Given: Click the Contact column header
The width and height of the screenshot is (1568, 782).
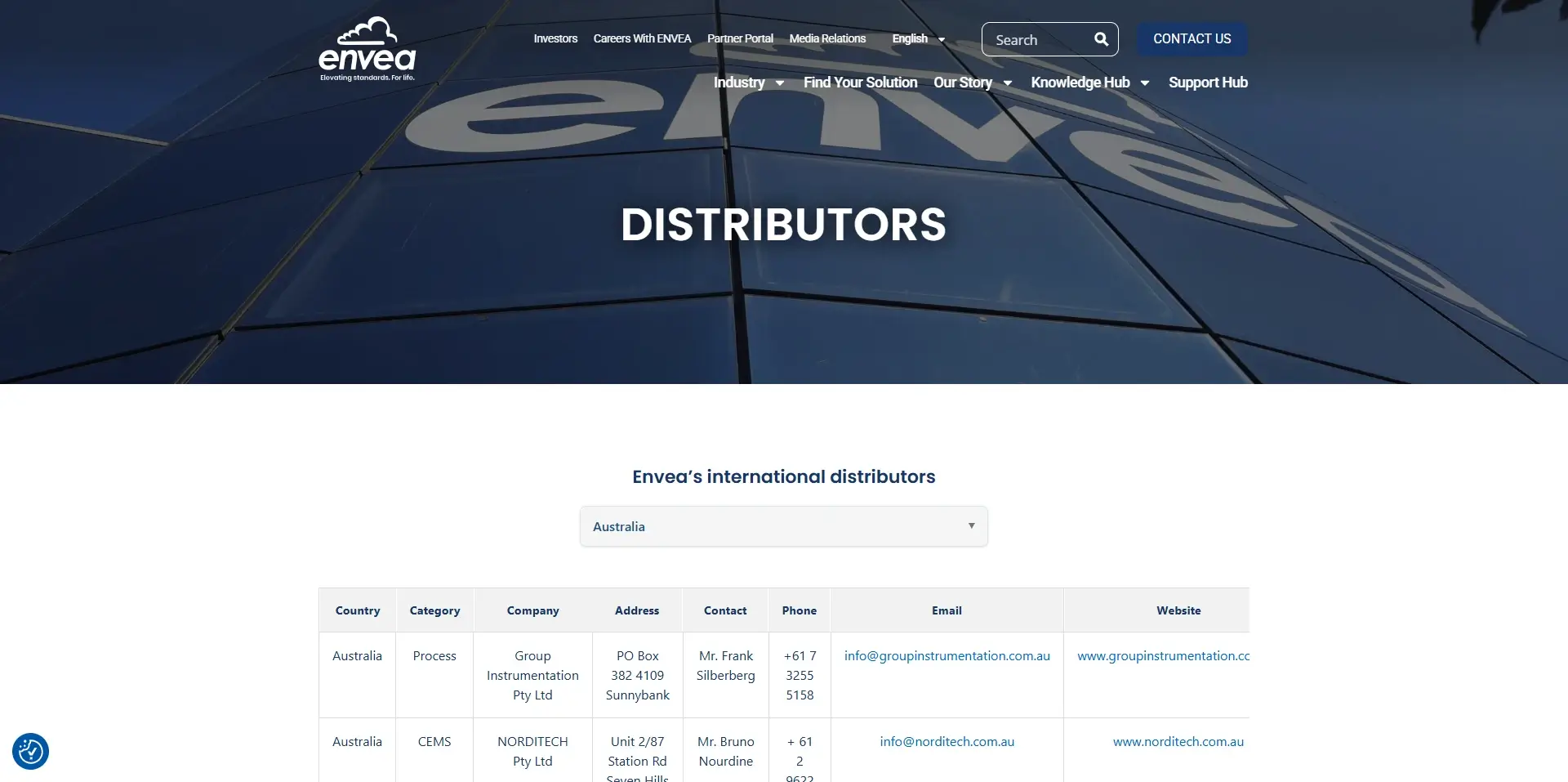Looking at the screenshot, I should point(725,610).
